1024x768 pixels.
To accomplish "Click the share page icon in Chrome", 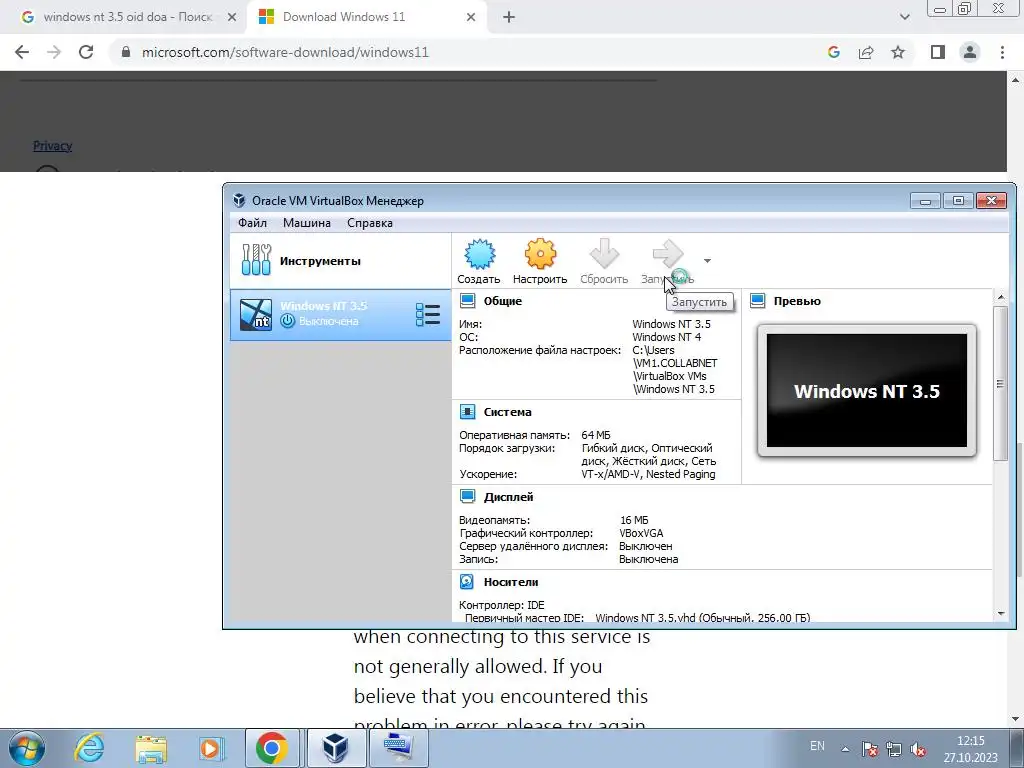I will [x=866, y=52].
